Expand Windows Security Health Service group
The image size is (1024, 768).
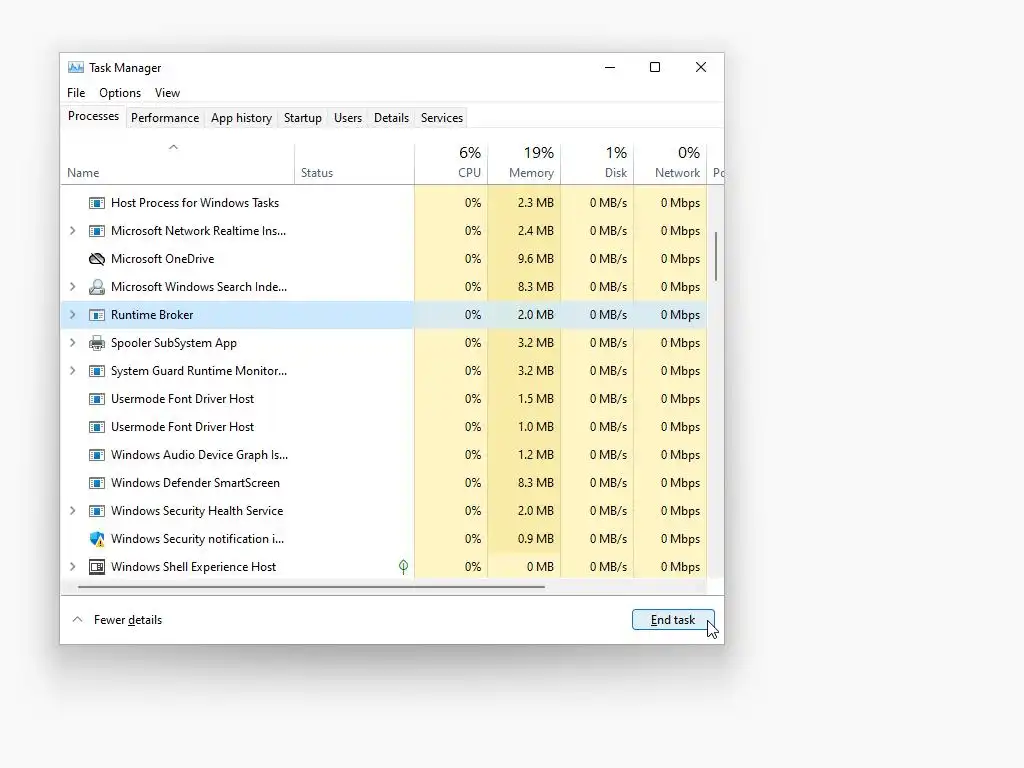[x=72, y=511]
